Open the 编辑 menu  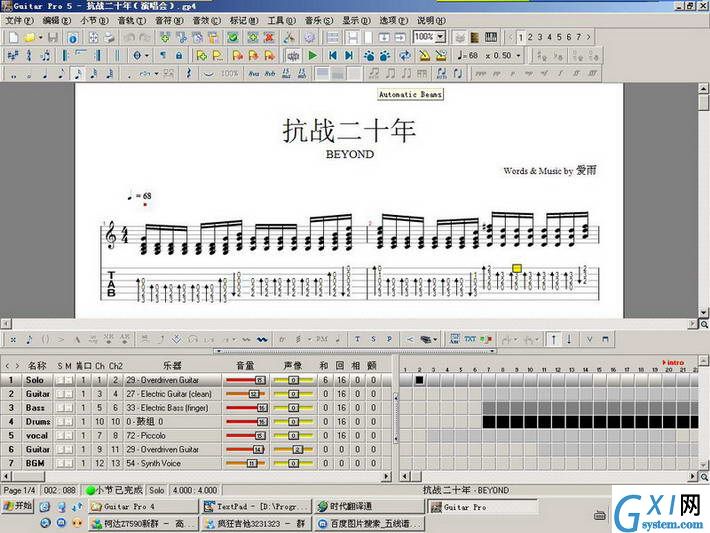pos(57,21)
